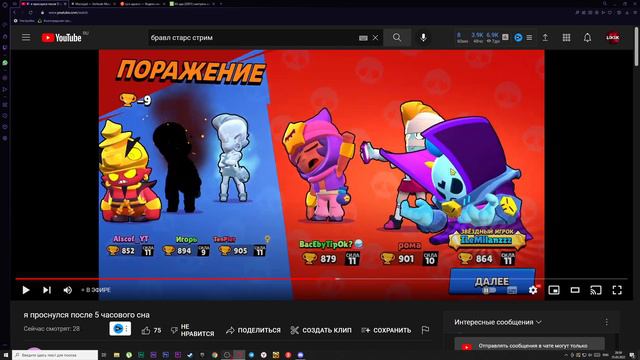This screenshot has width=640, height=360.
Task: Open the YouTube hamburger guide menu
Action: pyautogui.click(x=26, y=38)
